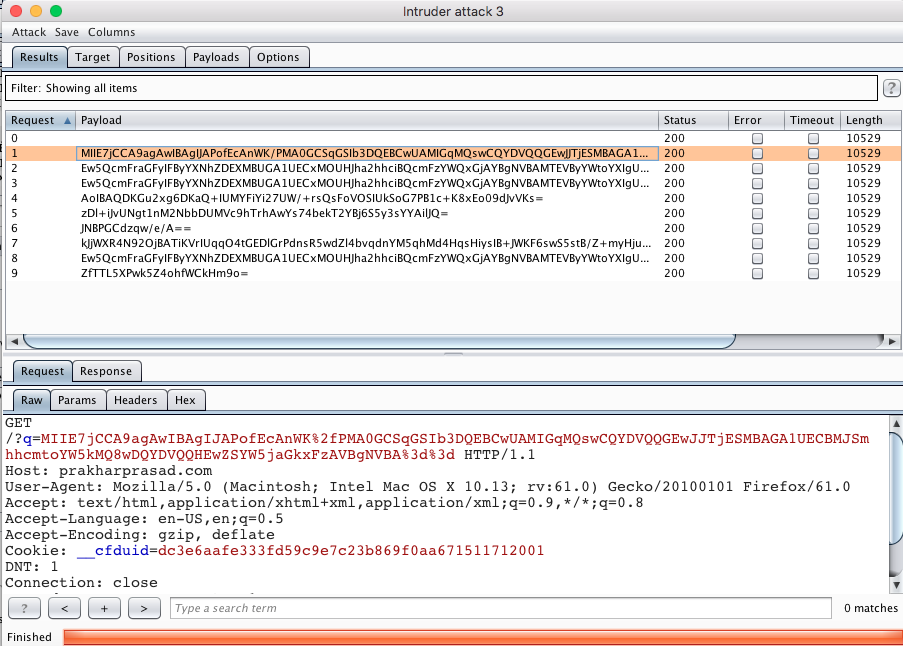Switch to the Payloads tab
903x646 pixels.
tap(216, 57)
